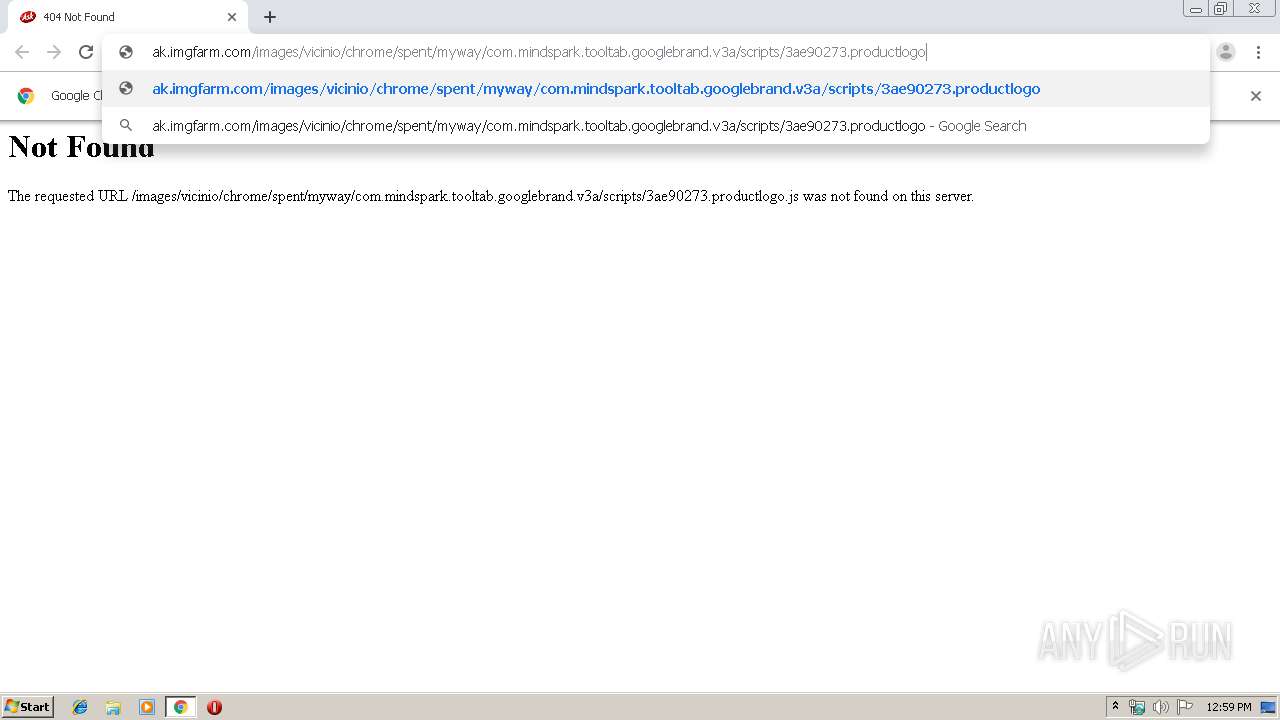This screenshot has width=1280, height=720.
Task: Minimize the Chrome window
Action: point(1196,9)
